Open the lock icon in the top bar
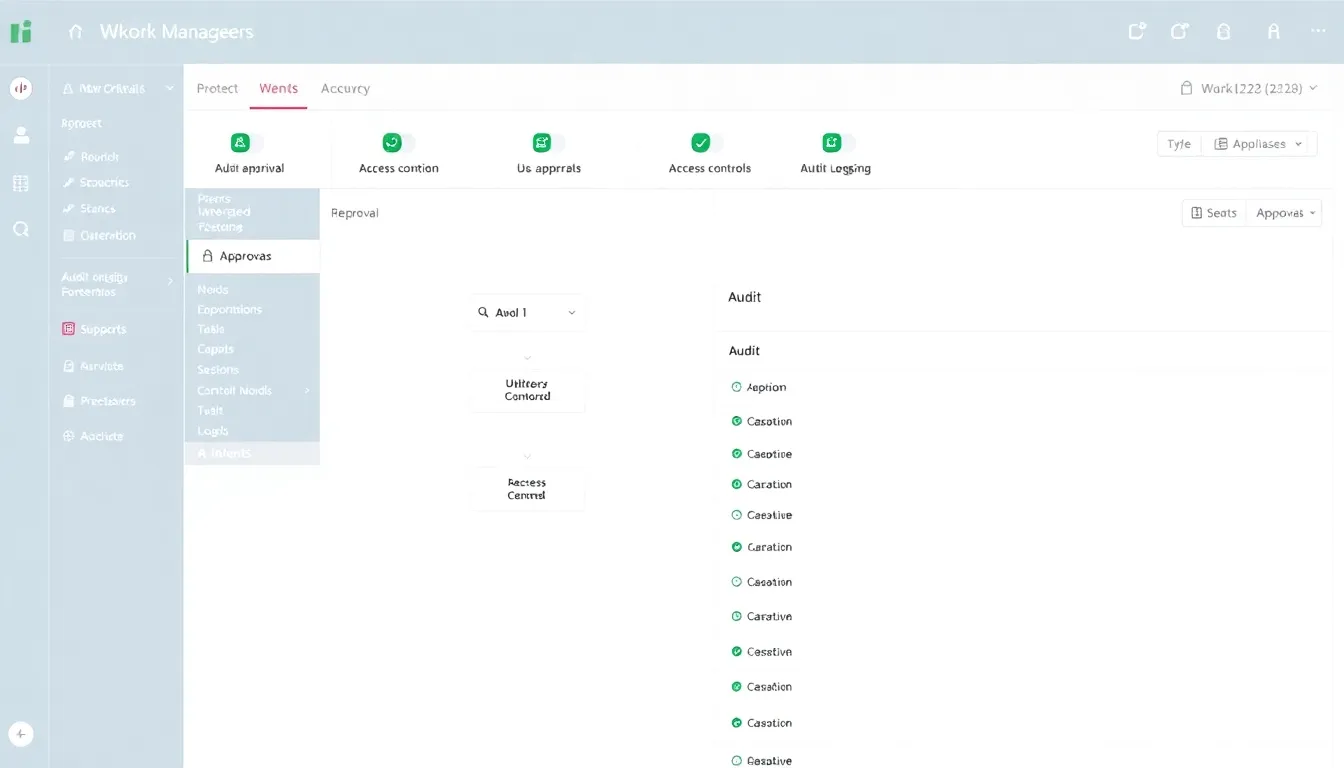This screenshot has width=1344, height=768. (1223, 31)
